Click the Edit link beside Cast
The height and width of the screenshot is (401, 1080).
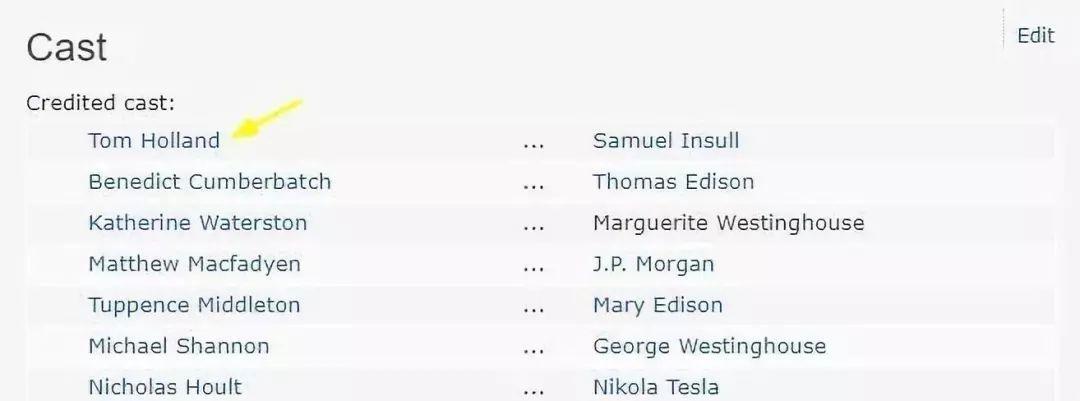[1035, 36]
